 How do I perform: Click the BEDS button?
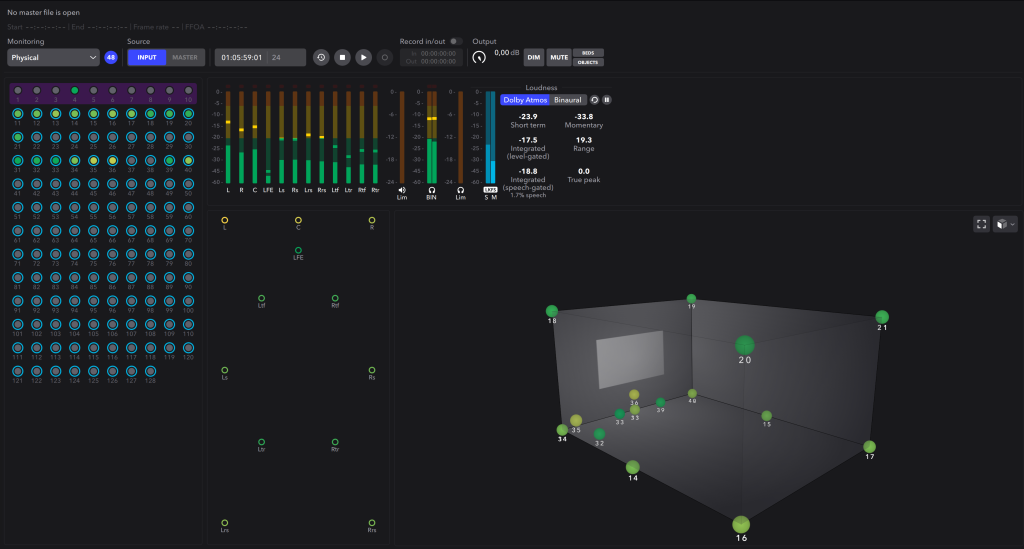(588, 53)
